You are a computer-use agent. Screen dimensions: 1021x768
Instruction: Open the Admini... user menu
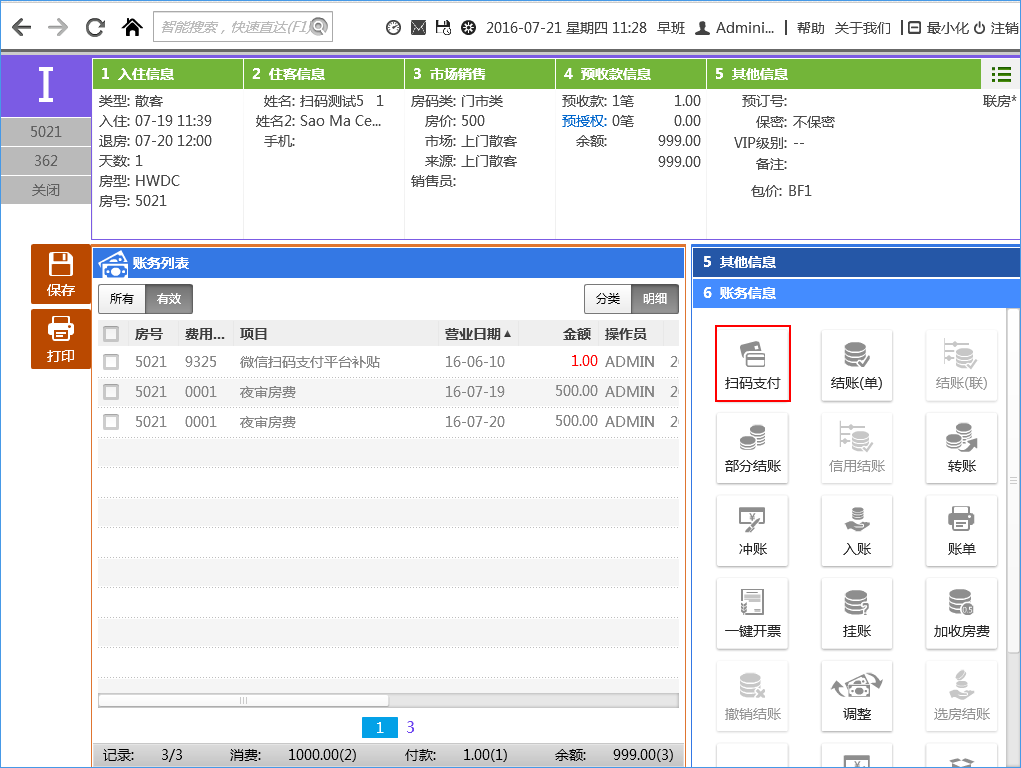click(x=734, y=27)
